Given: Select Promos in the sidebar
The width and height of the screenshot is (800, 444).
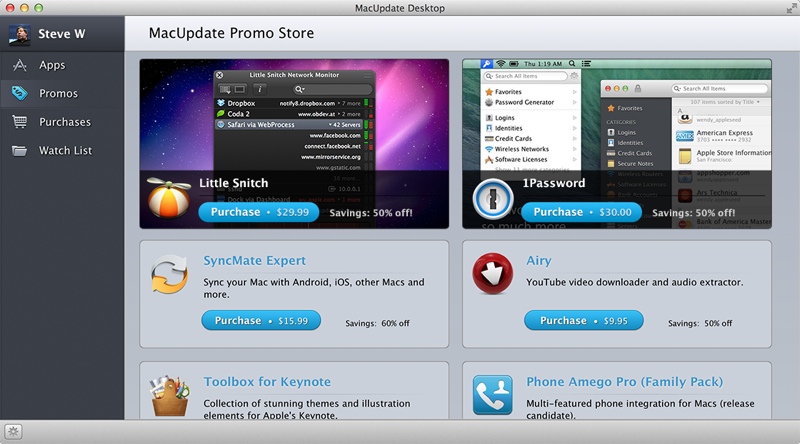Looking at the screenshot, I should click(62, 93).
